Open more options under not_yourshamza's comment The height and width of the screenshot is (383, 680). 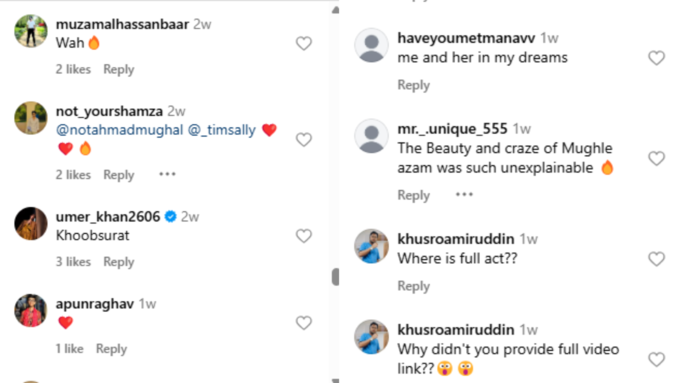tap(167, 174)
